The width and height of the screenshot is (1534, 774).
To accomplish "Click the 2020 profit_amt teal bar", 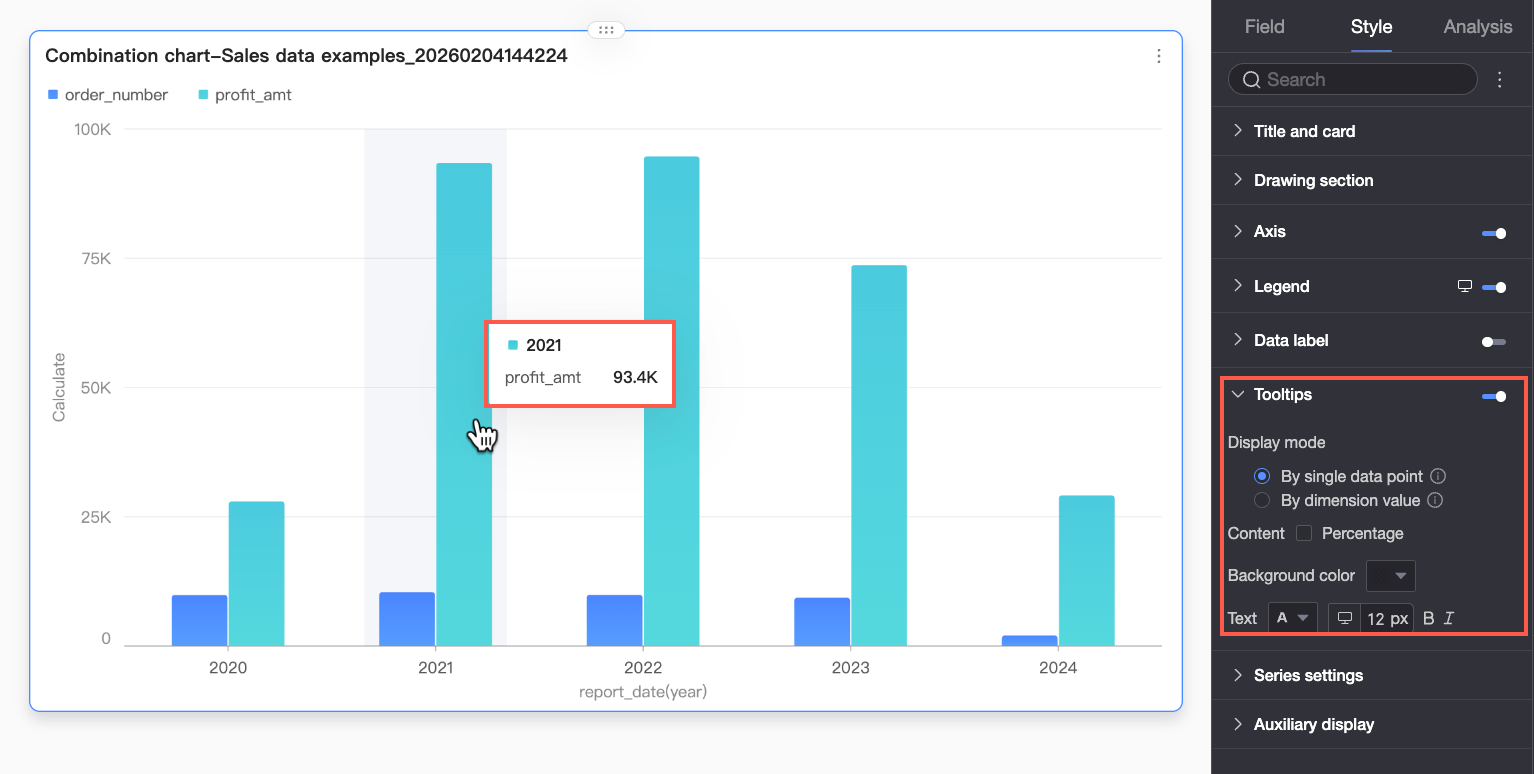I will click(256, 573).
